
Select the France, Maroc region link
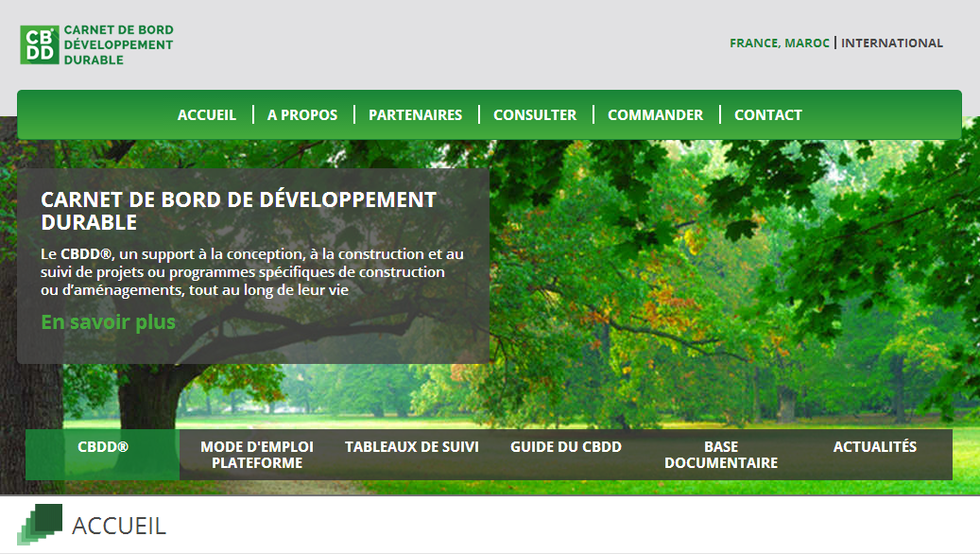coord(779,43)
